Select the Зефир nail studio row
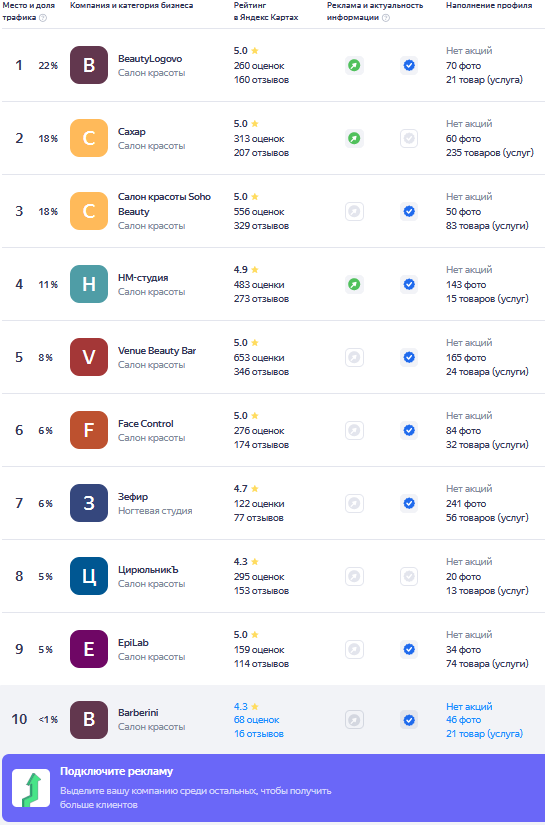The height and width of the screenshot is (825, 545). (274, 503)
